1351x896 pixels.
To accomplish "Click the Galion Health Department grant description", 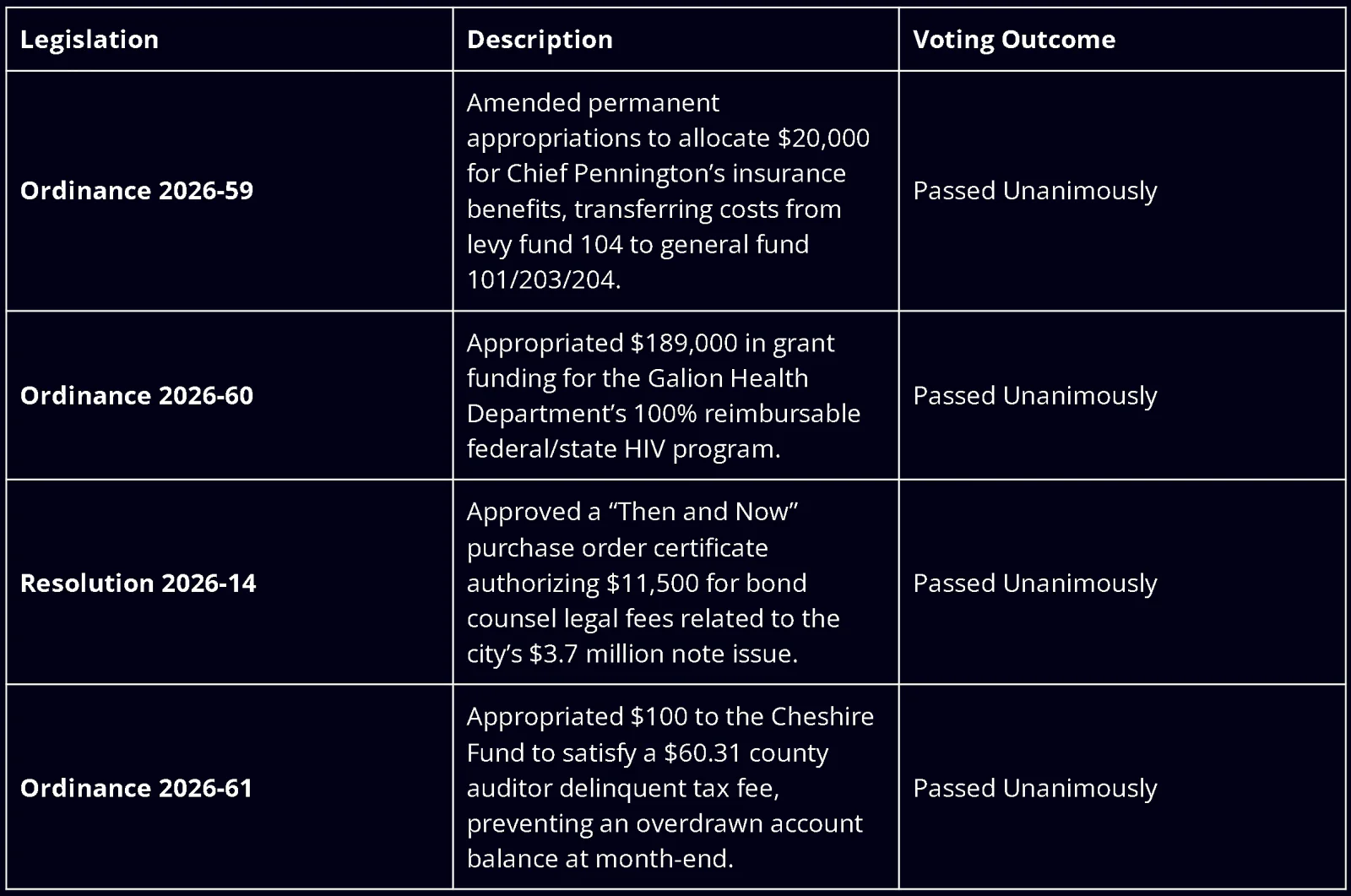I will click(664, 395).
